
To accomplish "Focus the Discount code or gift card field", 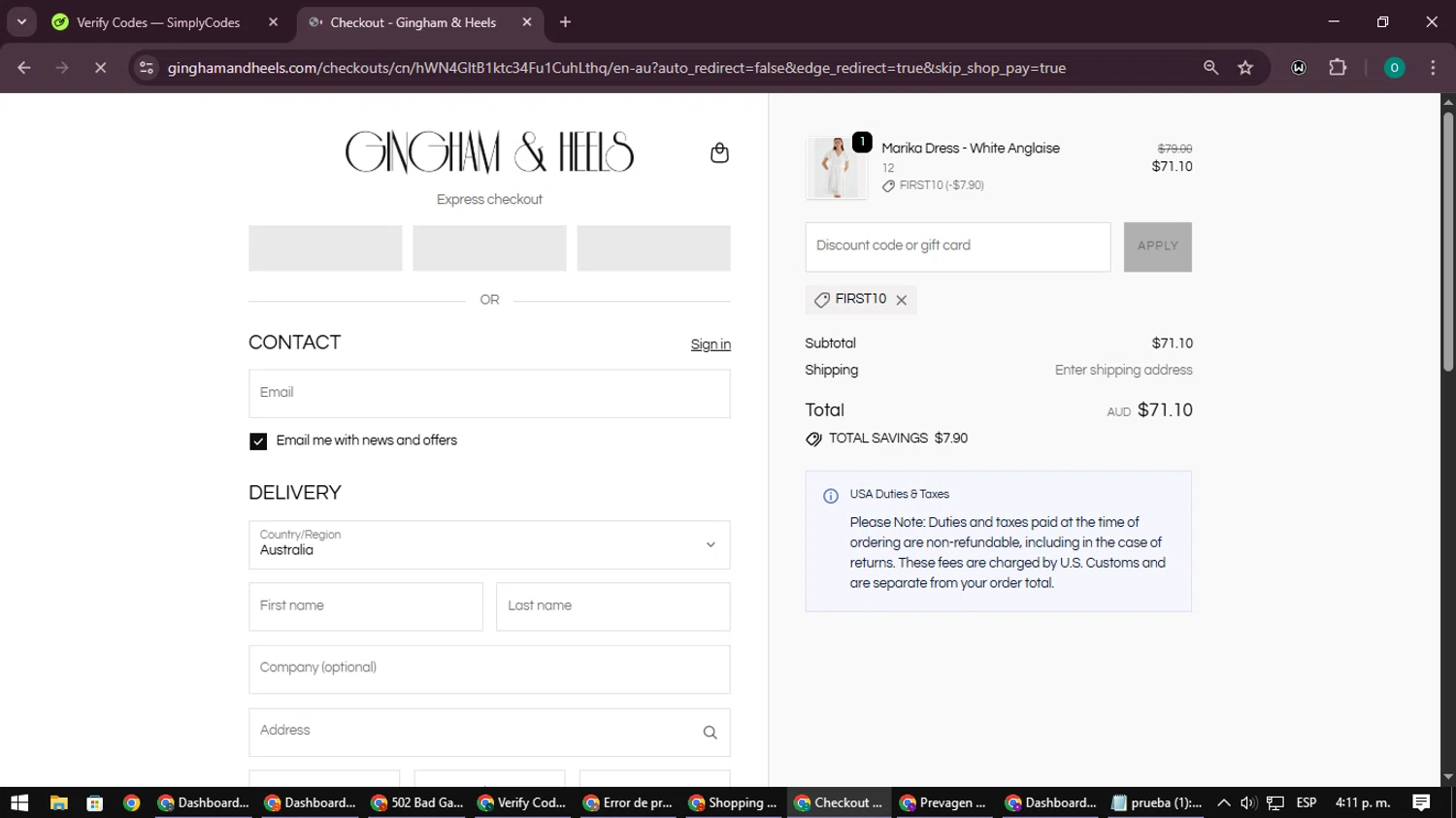I will point(958,246).
